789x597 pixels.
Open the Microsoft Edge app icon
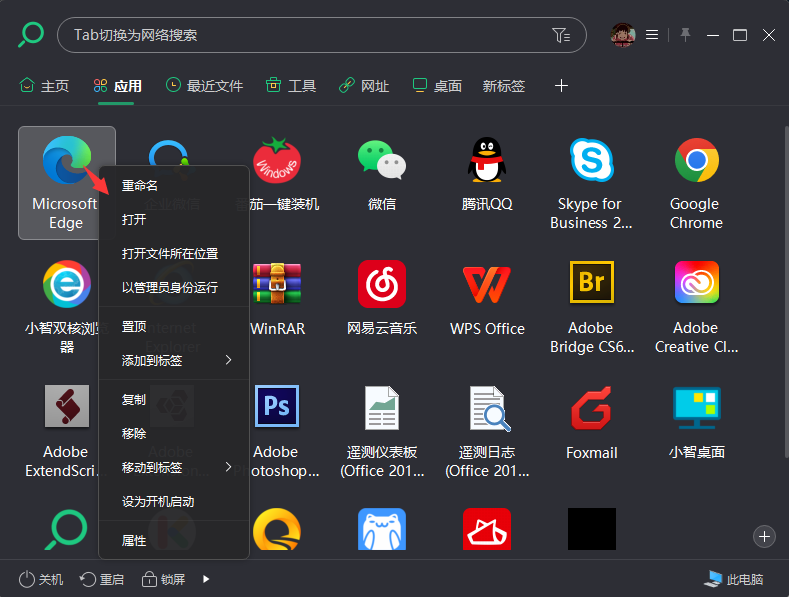tap(66, 160)
